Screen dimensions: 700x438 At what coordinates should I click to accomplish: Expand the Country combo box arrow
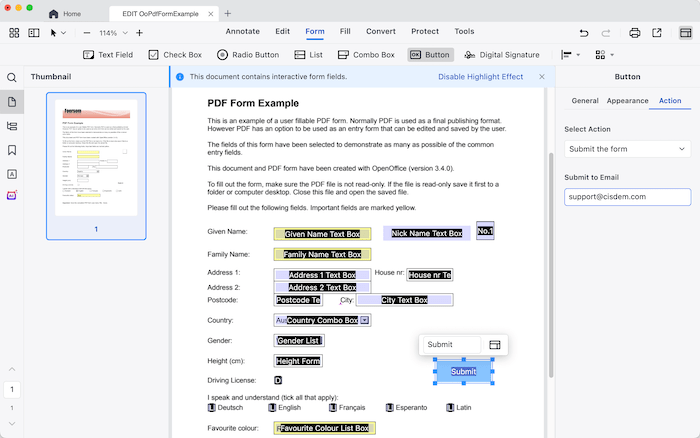pyautogui.click(x=365, y=320)
